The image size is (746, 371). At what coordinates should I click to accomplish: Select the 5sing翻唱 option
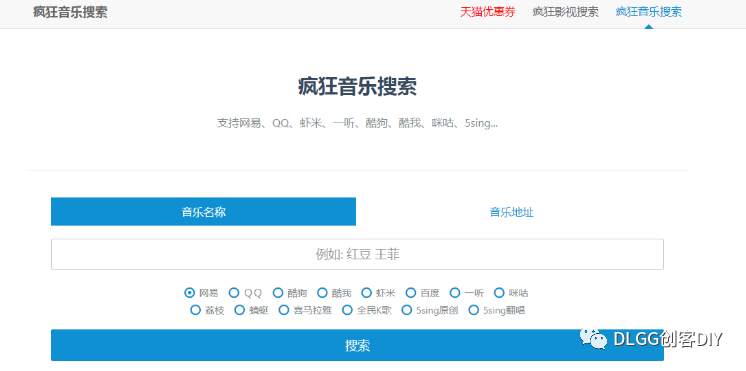[x=474, y=310]
